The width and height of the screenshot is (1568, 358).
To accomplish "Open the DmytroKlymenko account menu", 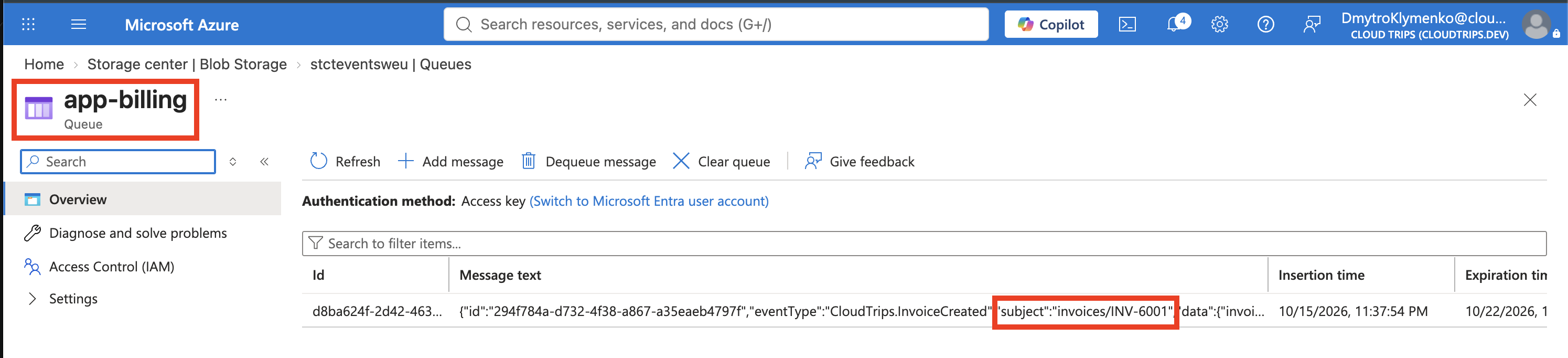I will [1424, 25].
